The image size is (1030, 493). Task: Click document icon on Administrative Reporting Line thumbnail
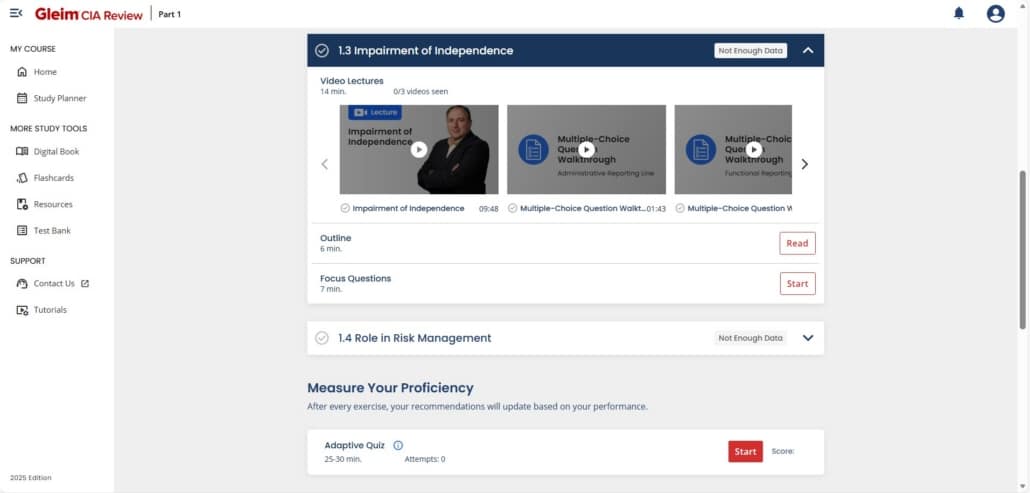533,150
